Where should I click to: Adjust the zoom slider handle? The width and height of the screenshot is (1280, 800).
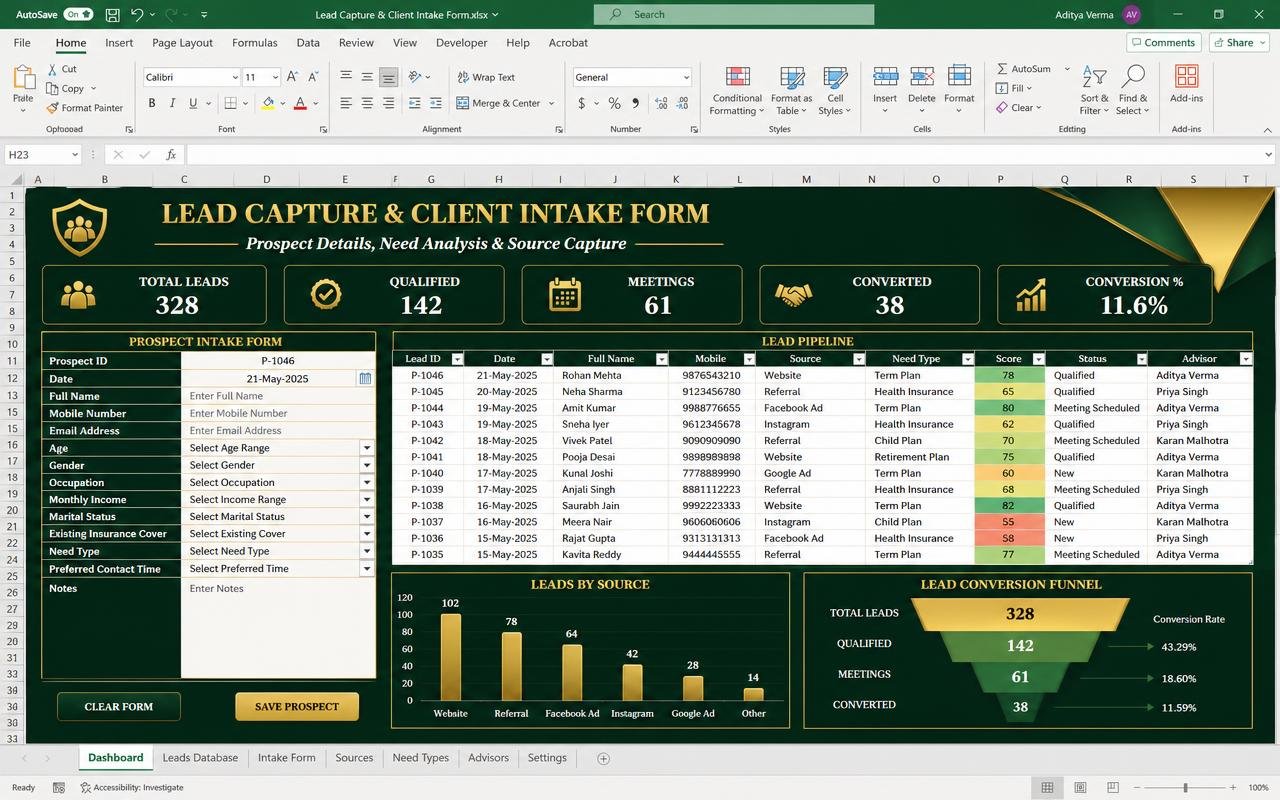pos(1185,788)
